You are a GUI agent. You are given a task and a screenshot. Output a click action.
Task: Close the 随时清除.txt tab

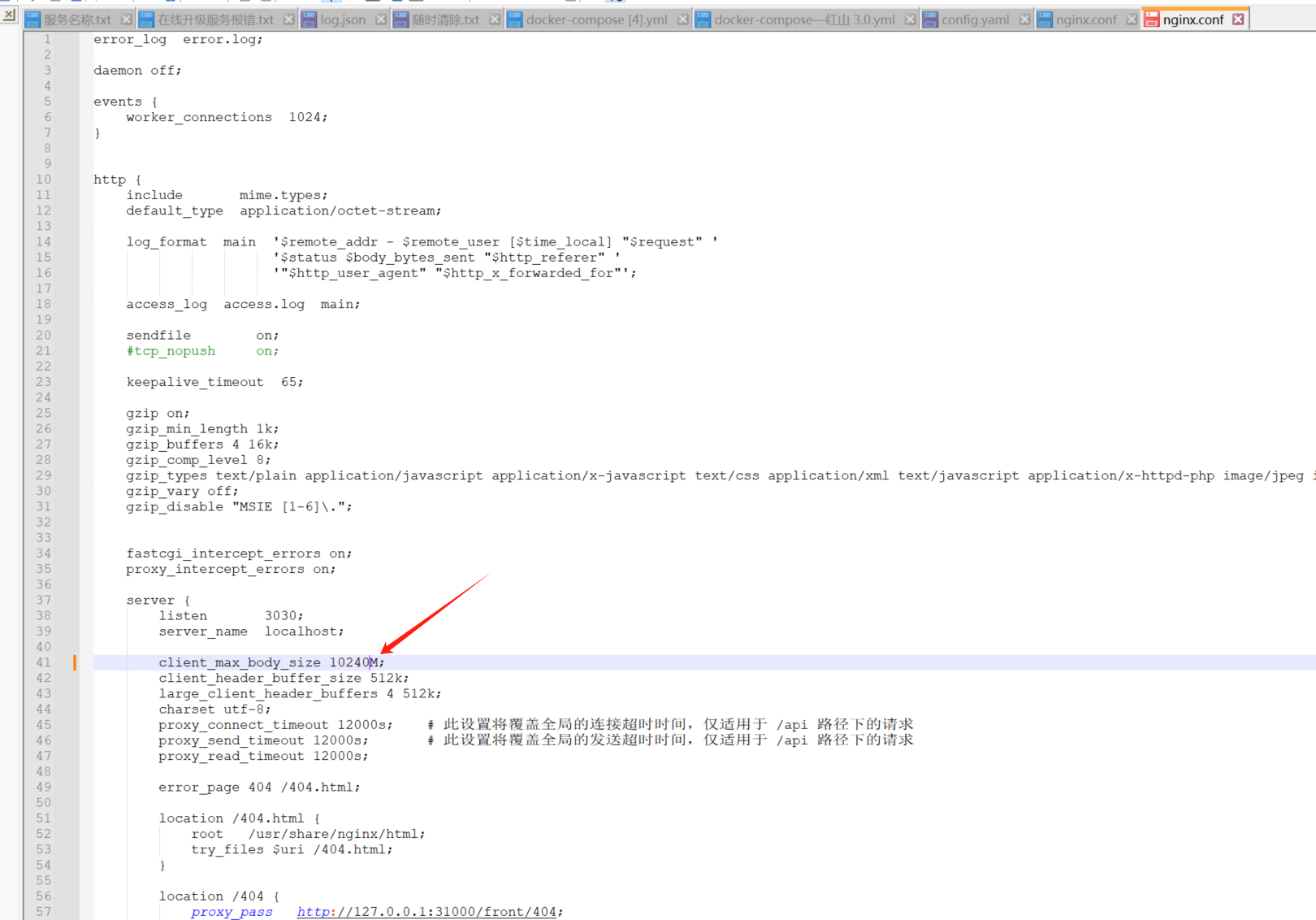tap(494, 20)
